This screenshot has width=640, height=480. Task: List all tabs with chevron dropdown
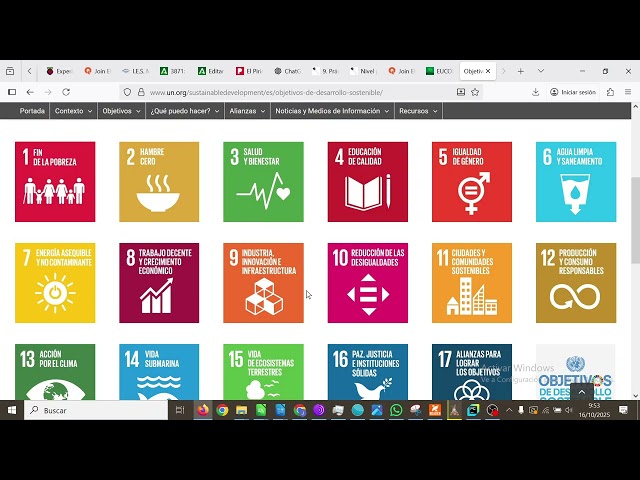tap(541, 71)
